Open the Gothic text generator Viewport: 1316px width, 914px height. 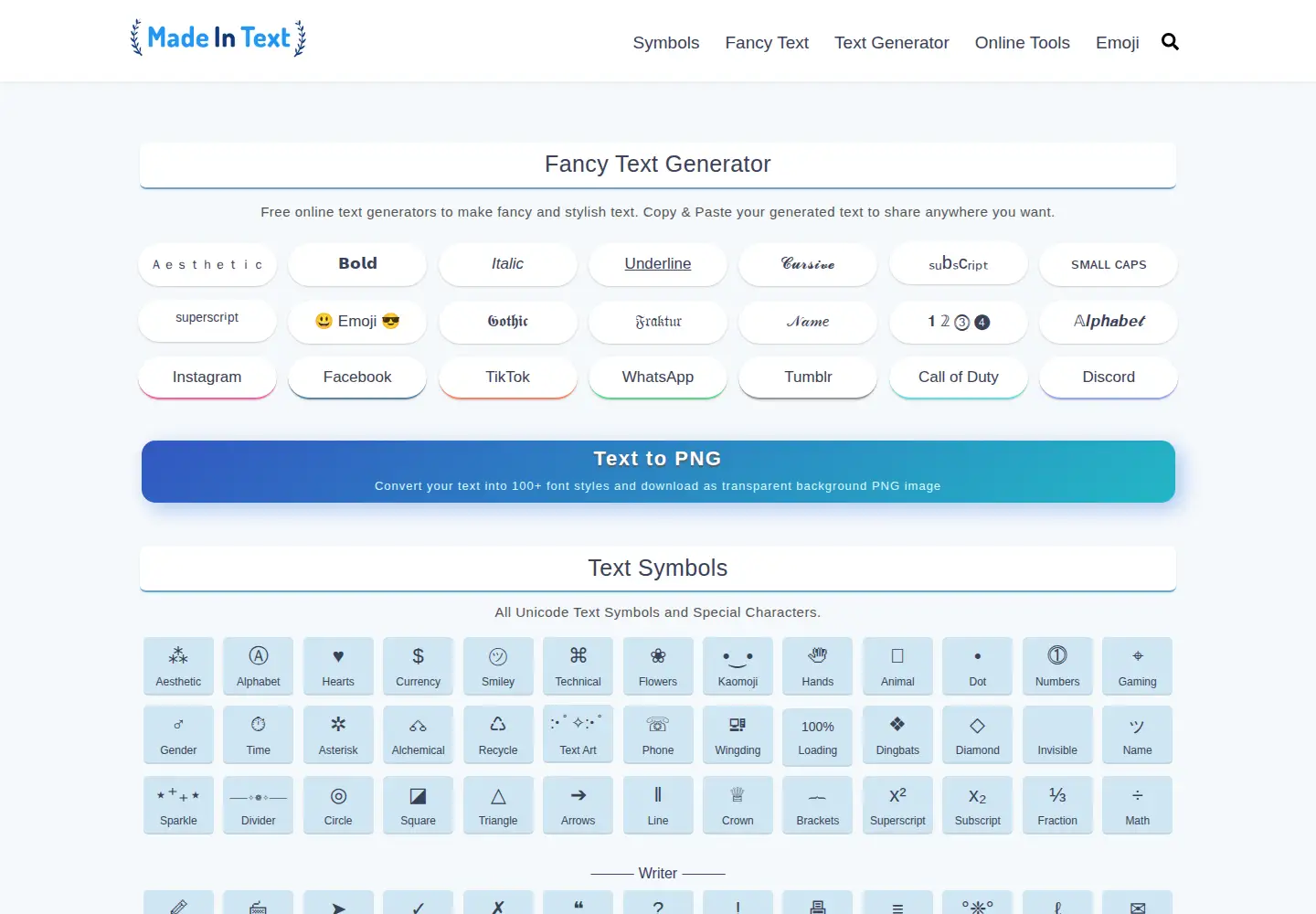pos(507,322)
